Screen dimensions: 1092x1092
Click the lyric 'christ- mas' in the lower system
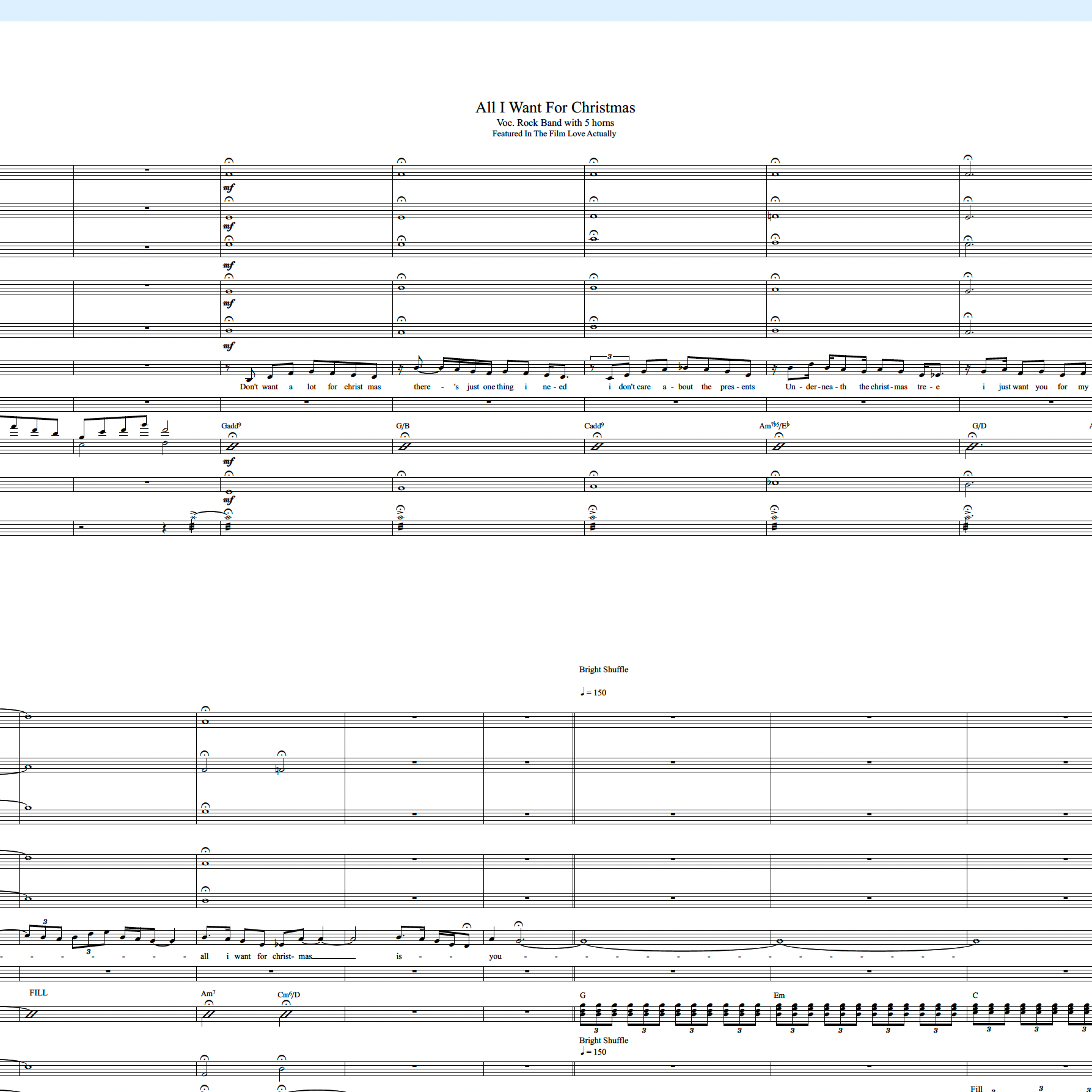pyautogui.click(x=292, y=956)
